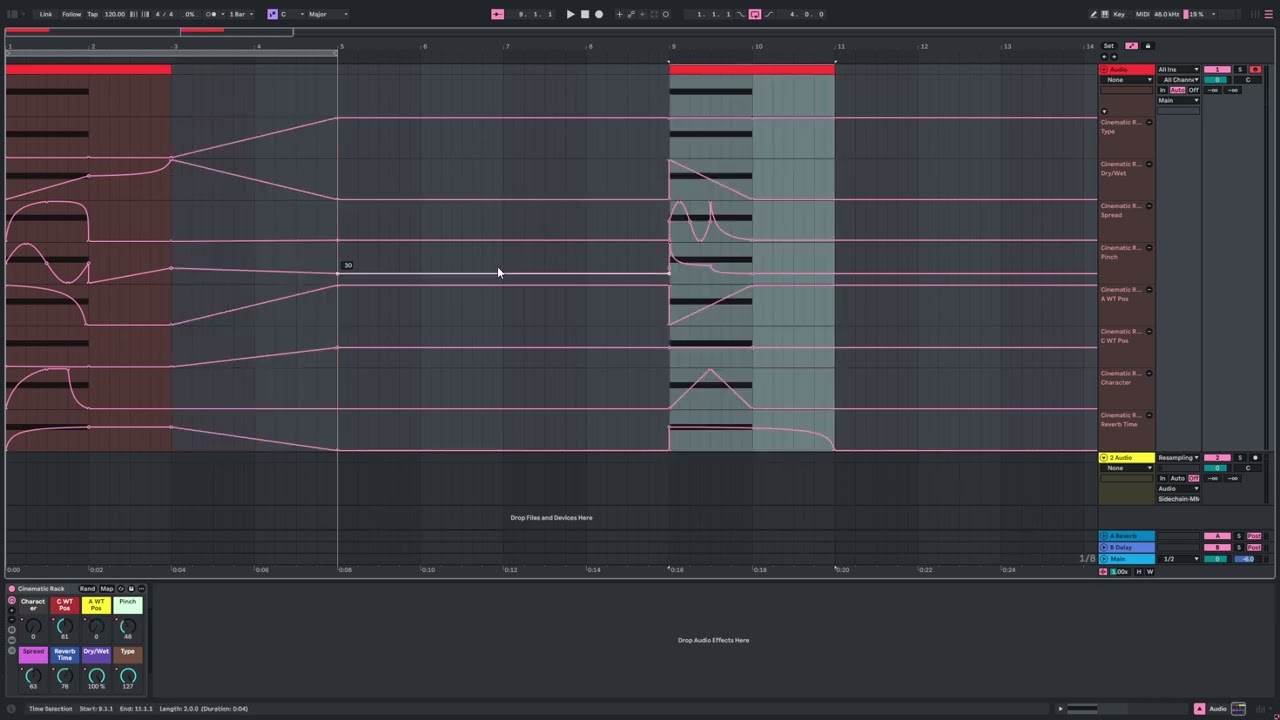Go to previous locator arrow
This screenshot has height=720, width=1280.
click(x=1104, y=57)
